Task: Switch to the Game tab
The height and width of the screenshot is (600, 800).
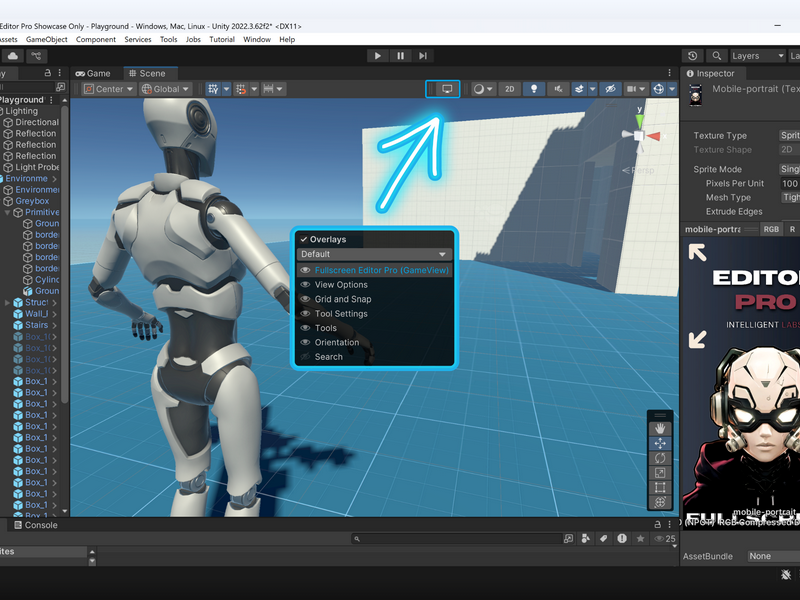Action: tap(93, 73)
